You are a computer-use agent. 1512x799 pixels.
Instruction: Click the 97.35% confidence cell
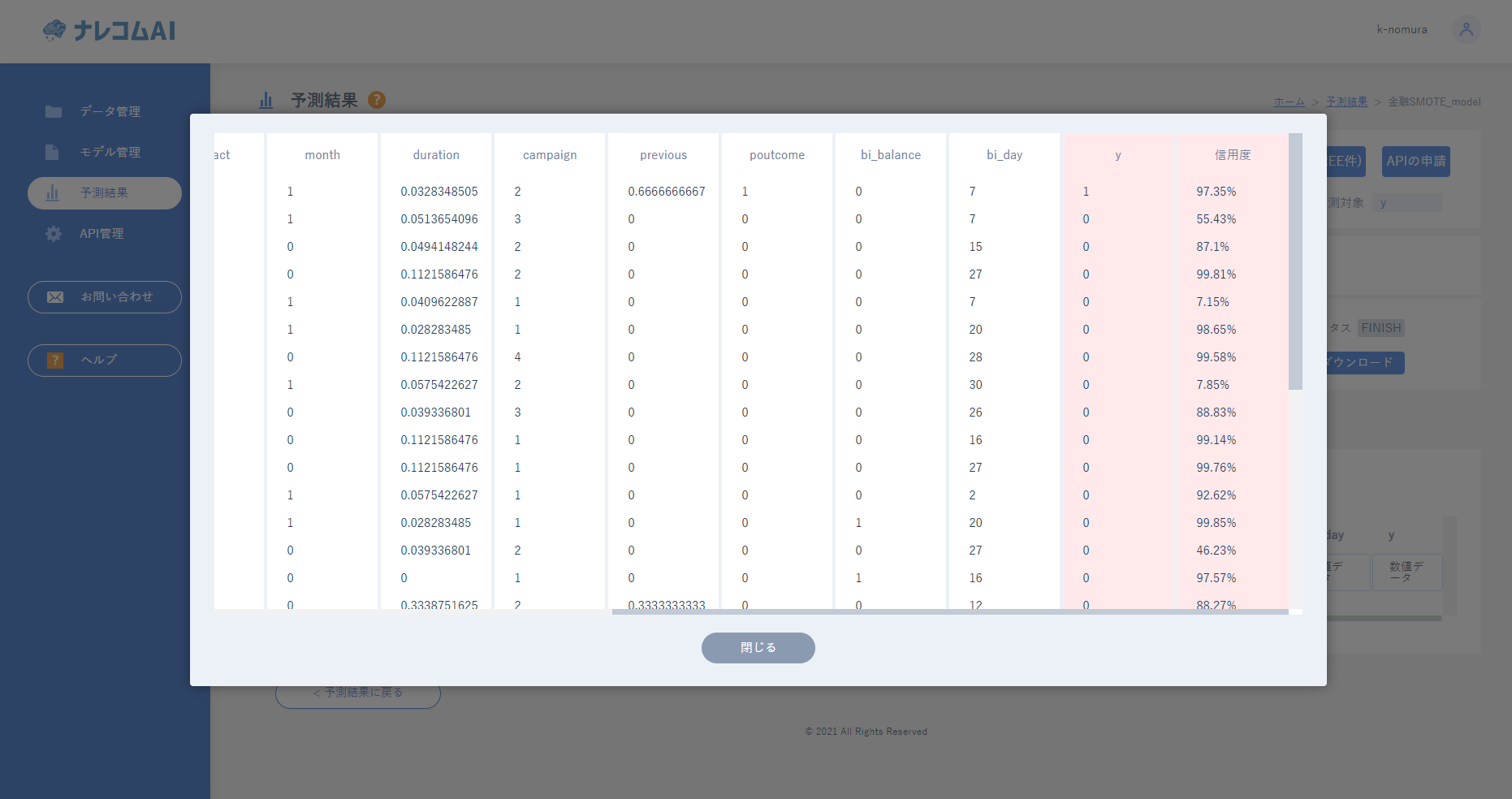(1216, 192)
